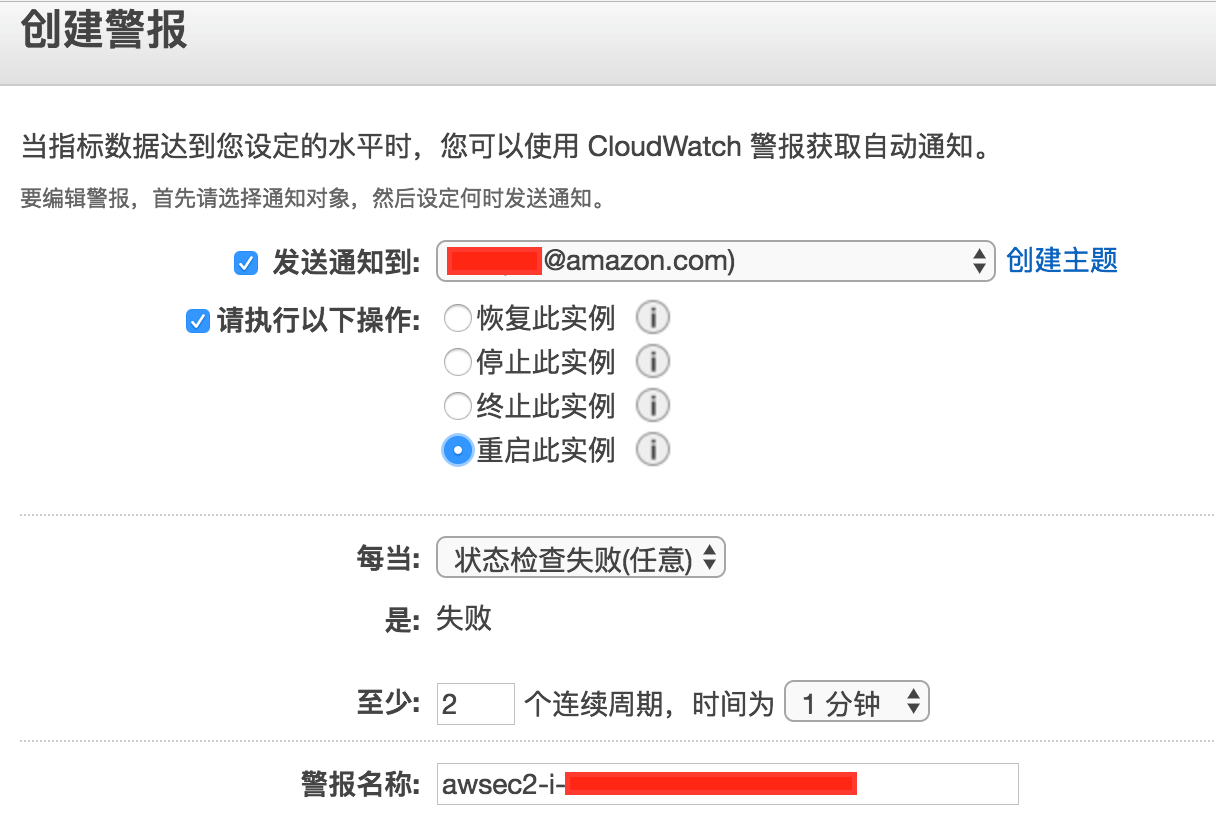1216x836 pixels.
Task: Open the notification email topic dropdown
Action: (715, 262)
